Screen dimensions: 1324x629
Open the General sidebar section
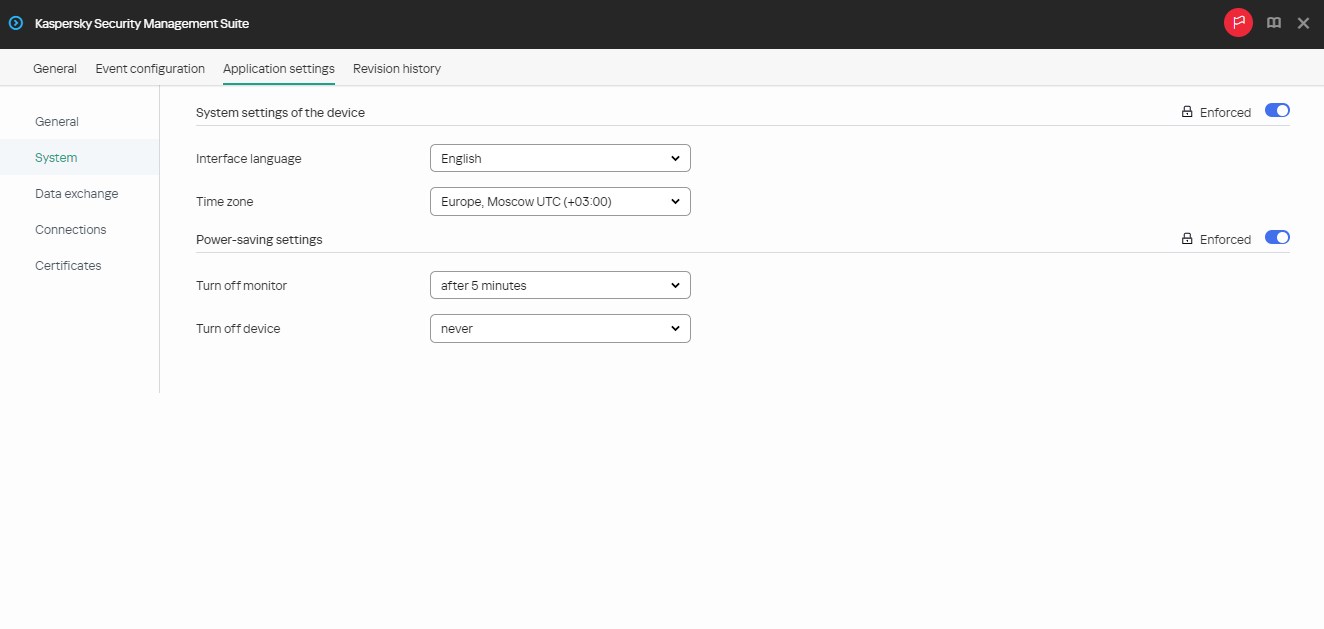coord(56,121)
